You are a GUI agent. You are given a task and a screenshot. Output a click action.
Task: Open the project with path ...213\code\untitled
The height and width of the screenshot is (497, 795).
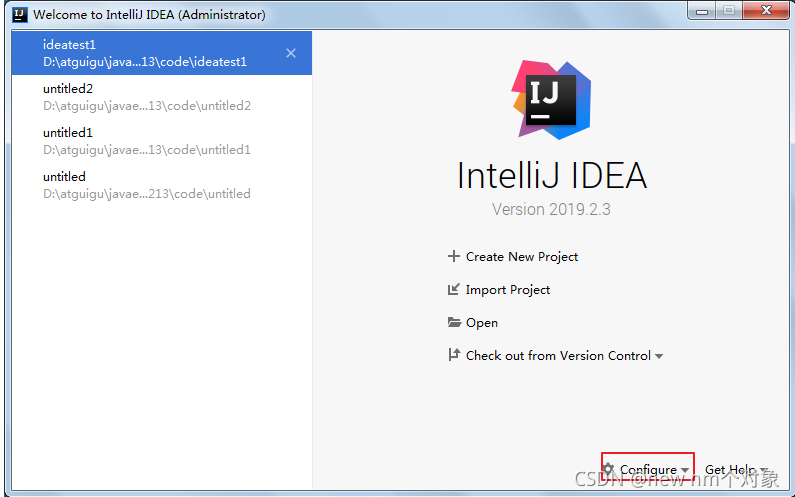pos(162,185)
